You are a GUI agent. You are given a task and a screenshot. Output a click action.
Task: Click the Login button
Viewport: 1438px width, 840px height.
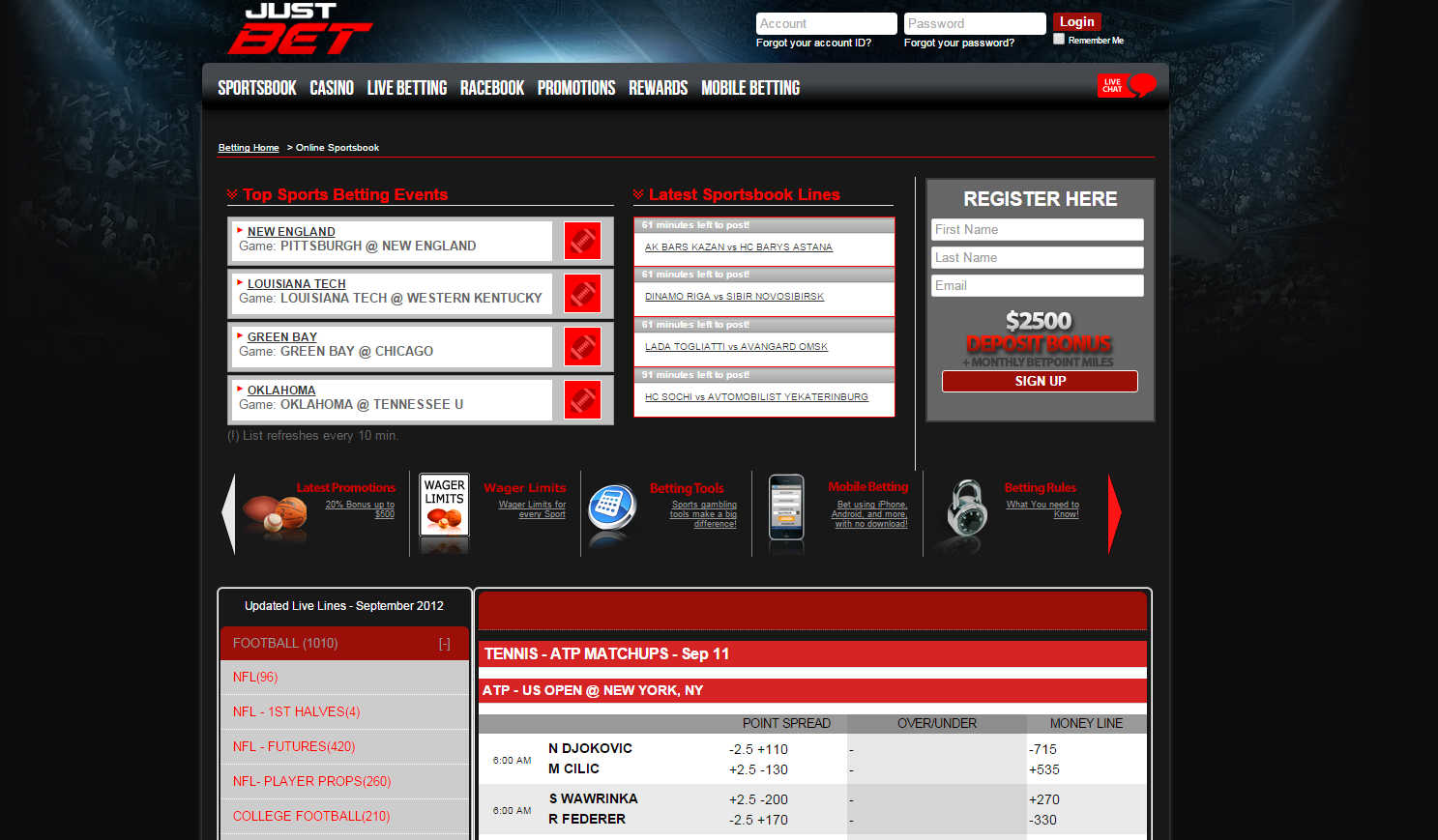1076,21
